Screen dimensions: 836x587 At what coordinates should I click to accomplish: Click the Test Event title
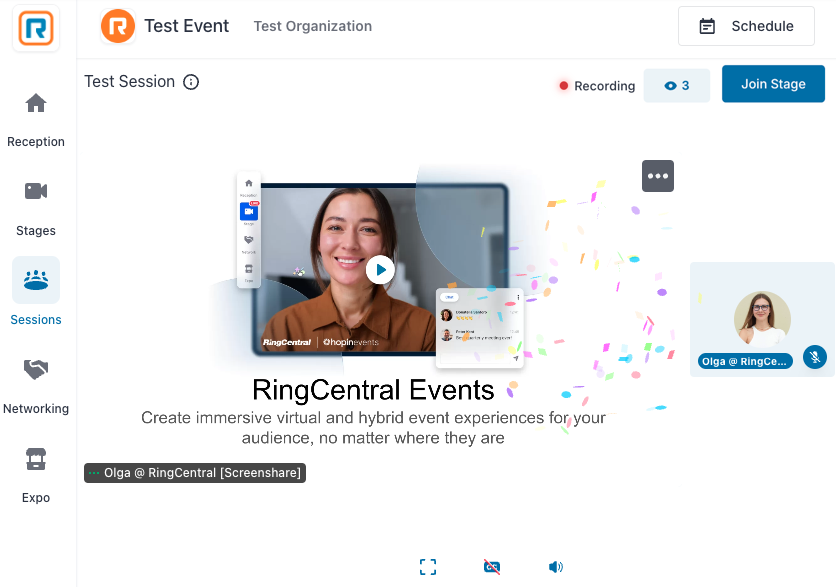(187, 26)
